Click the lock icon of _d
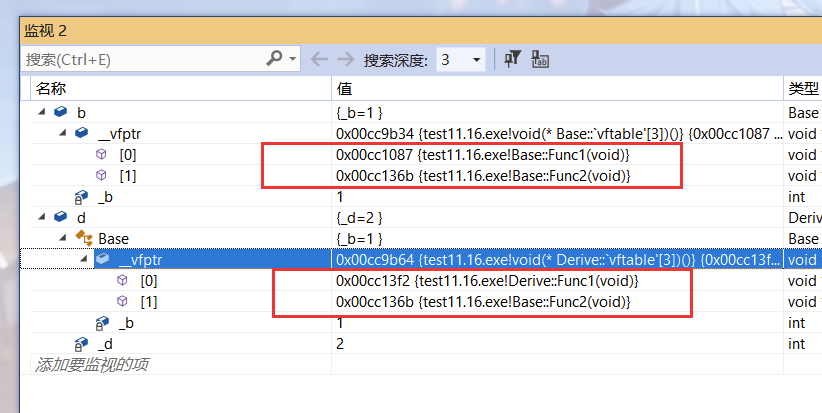 81,344
